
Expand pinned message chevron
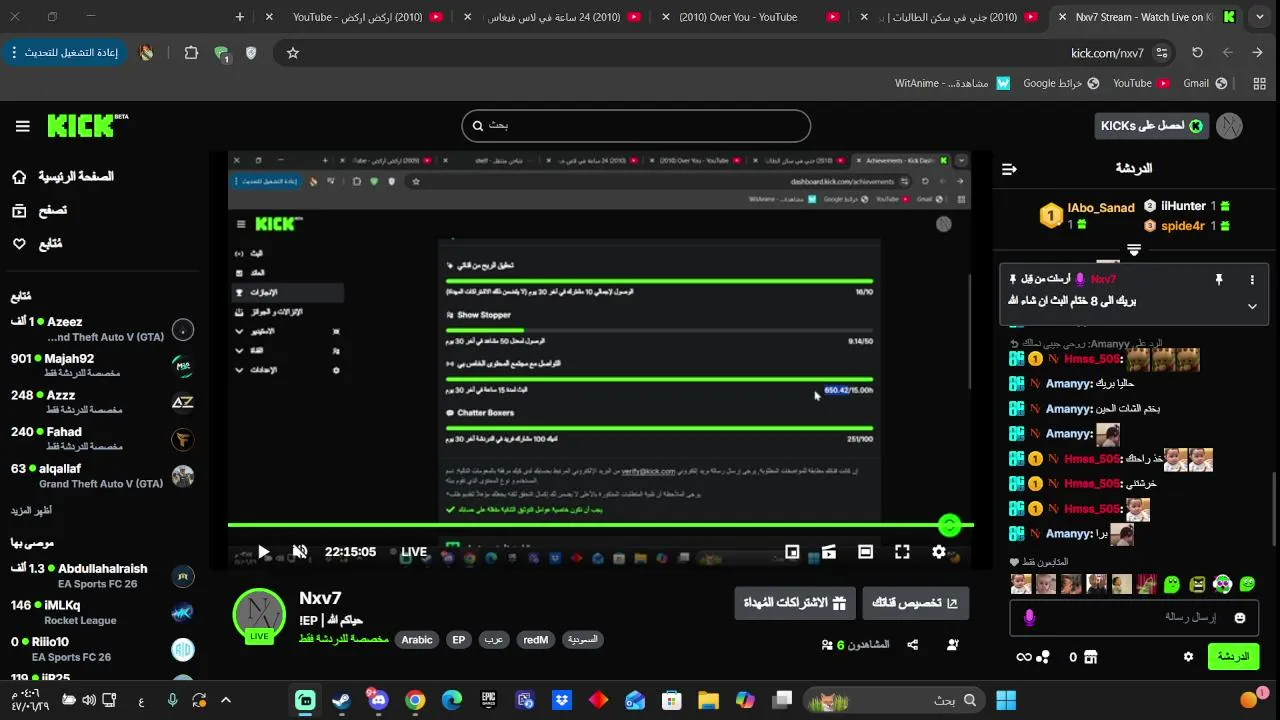click(x=1252, y=306)
